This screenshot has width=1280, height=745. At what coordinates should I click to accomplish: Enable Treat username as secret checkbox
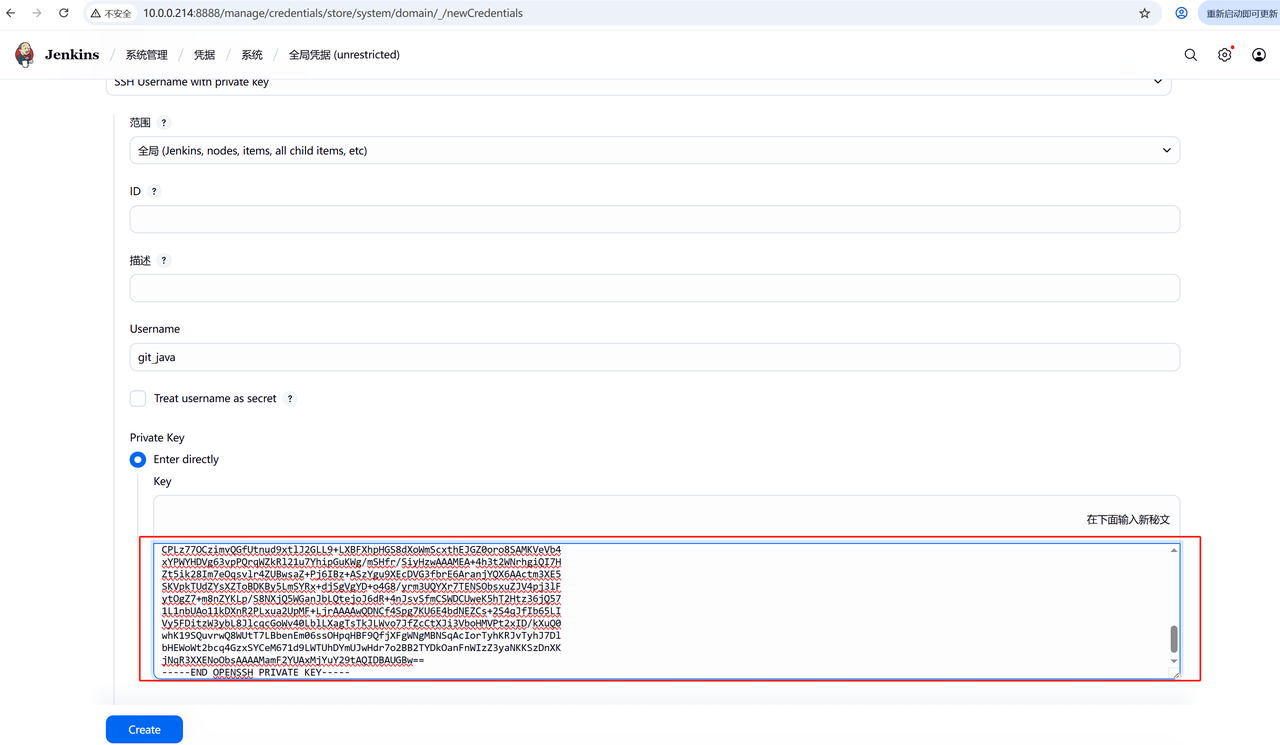(138, 398)
